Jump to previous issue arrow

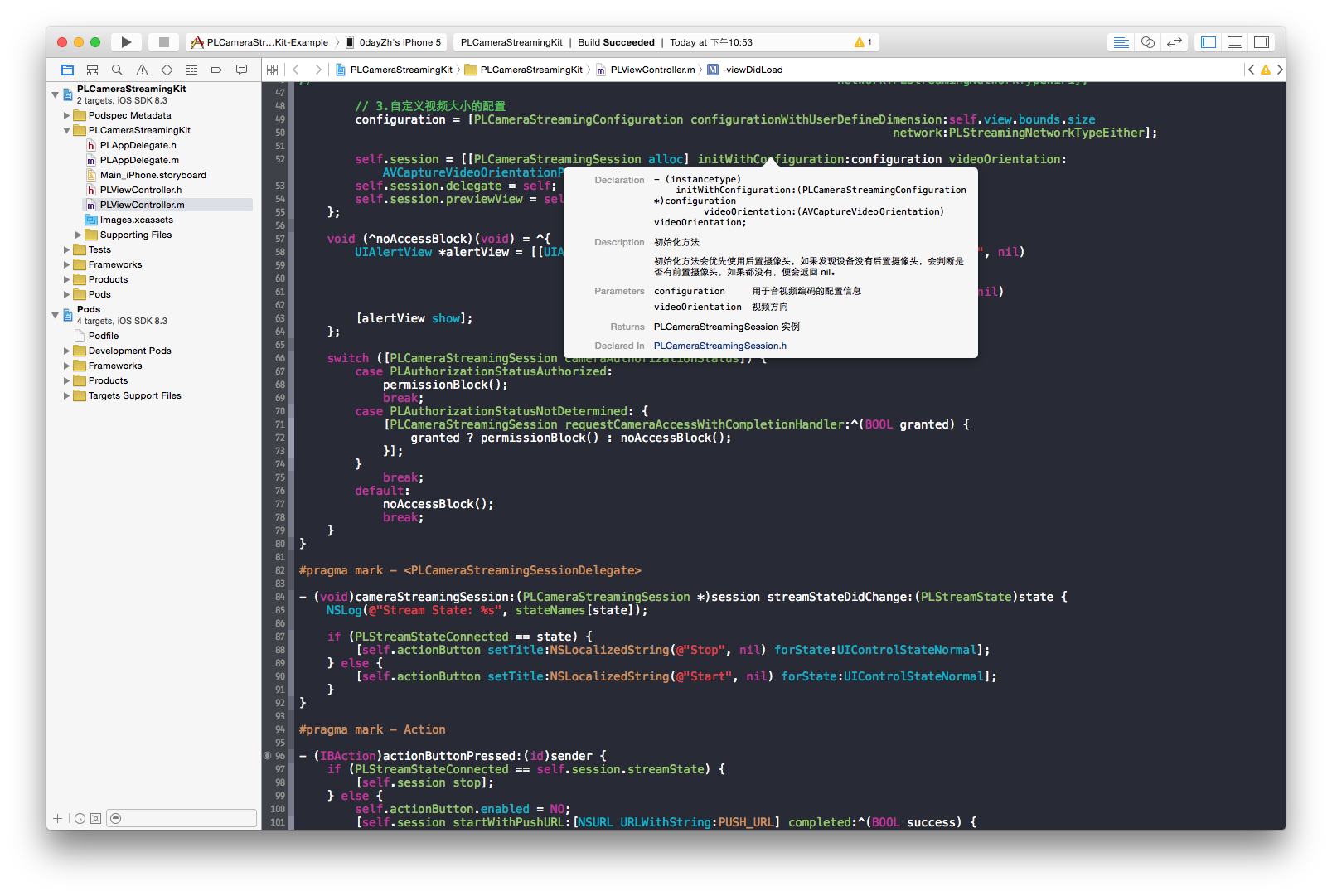1251,70
